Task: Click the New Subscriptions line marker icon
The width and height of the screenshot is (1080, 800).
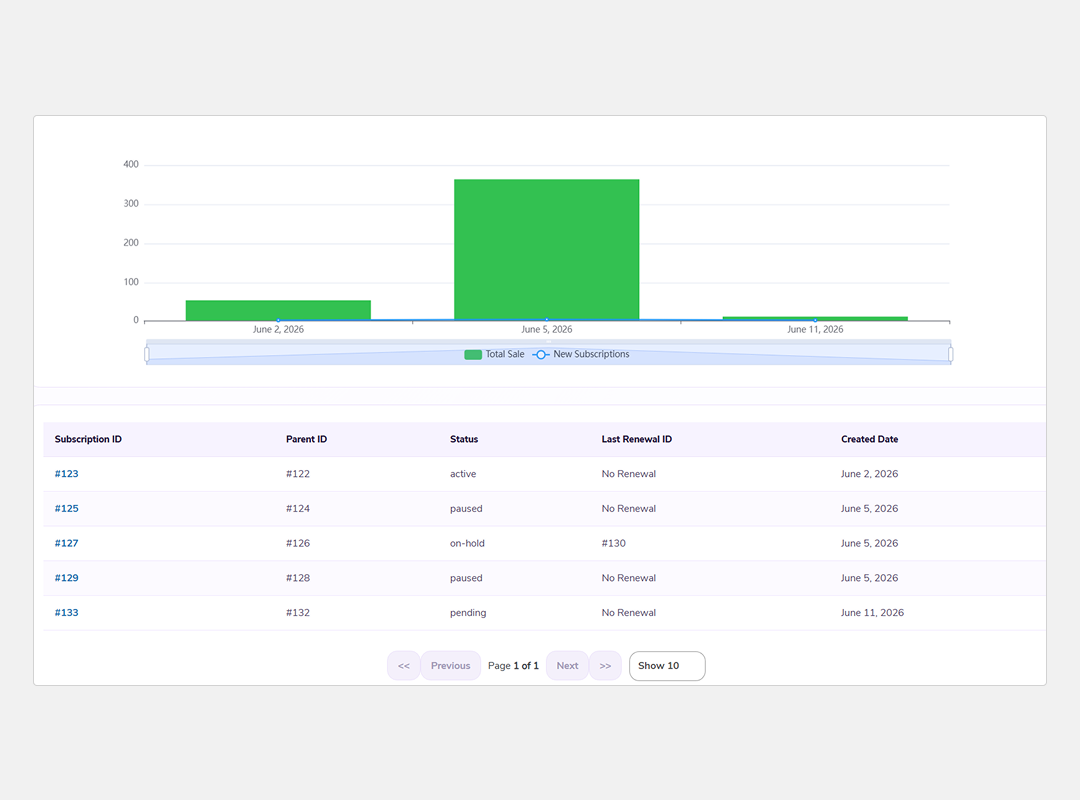Action: click(x=541, y=354)
